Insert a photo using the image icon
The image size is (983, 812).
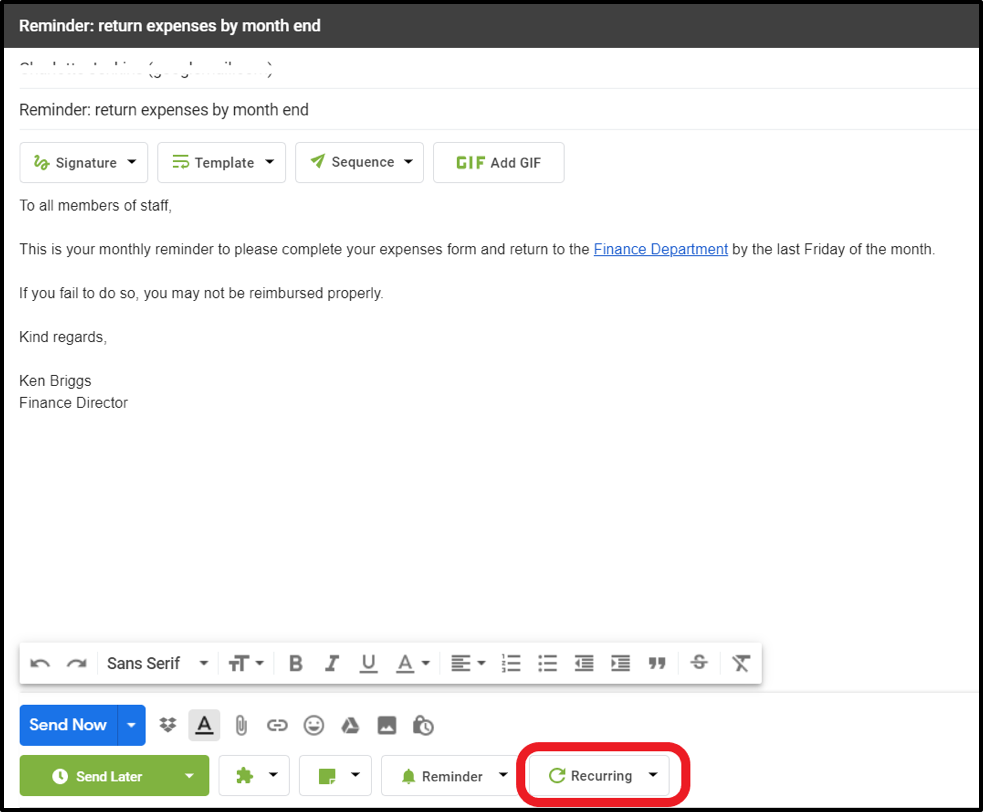pos(387,725)
